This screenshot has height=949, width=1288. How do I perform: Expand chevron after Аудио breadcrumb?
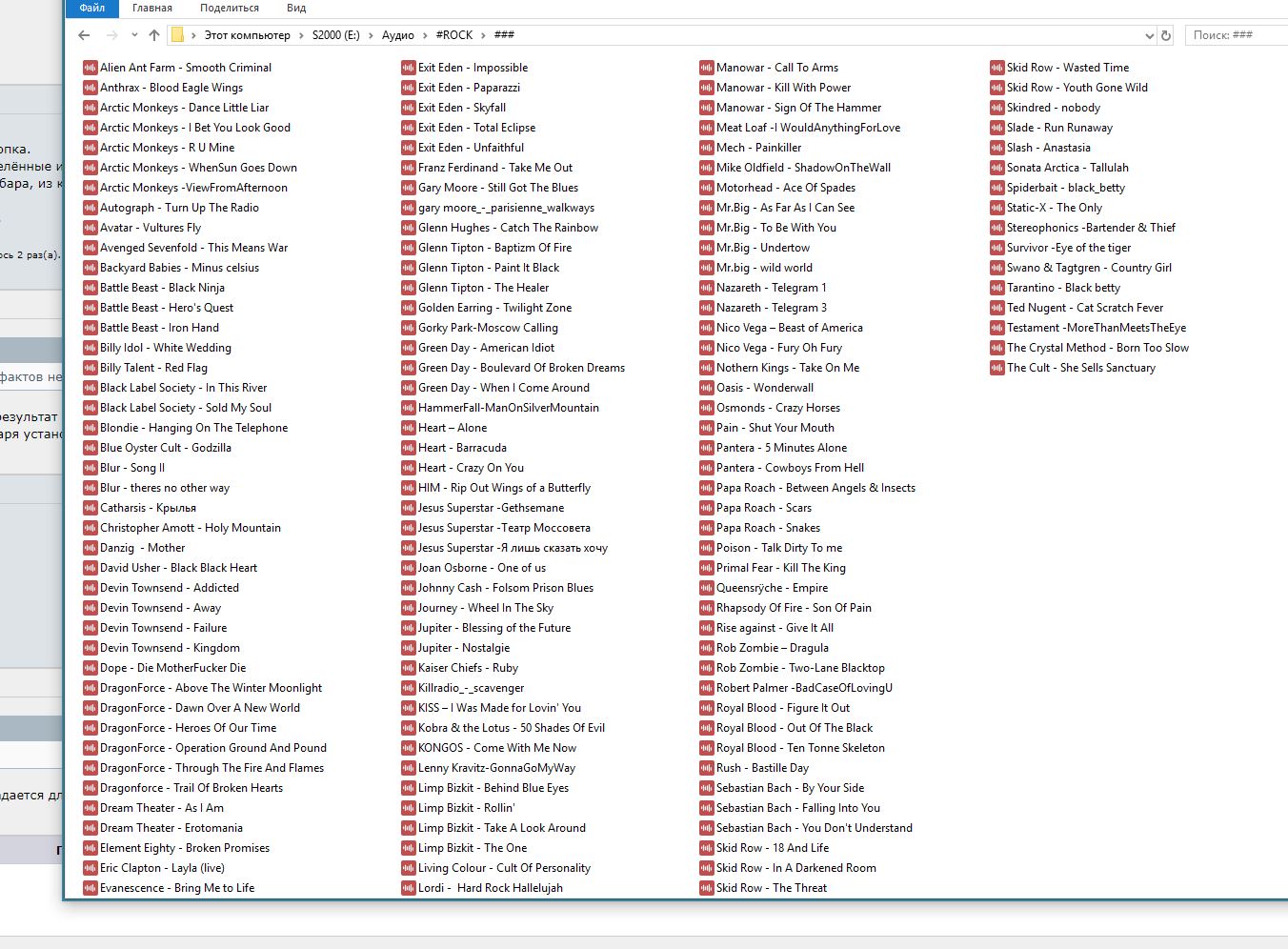(425, 35)
